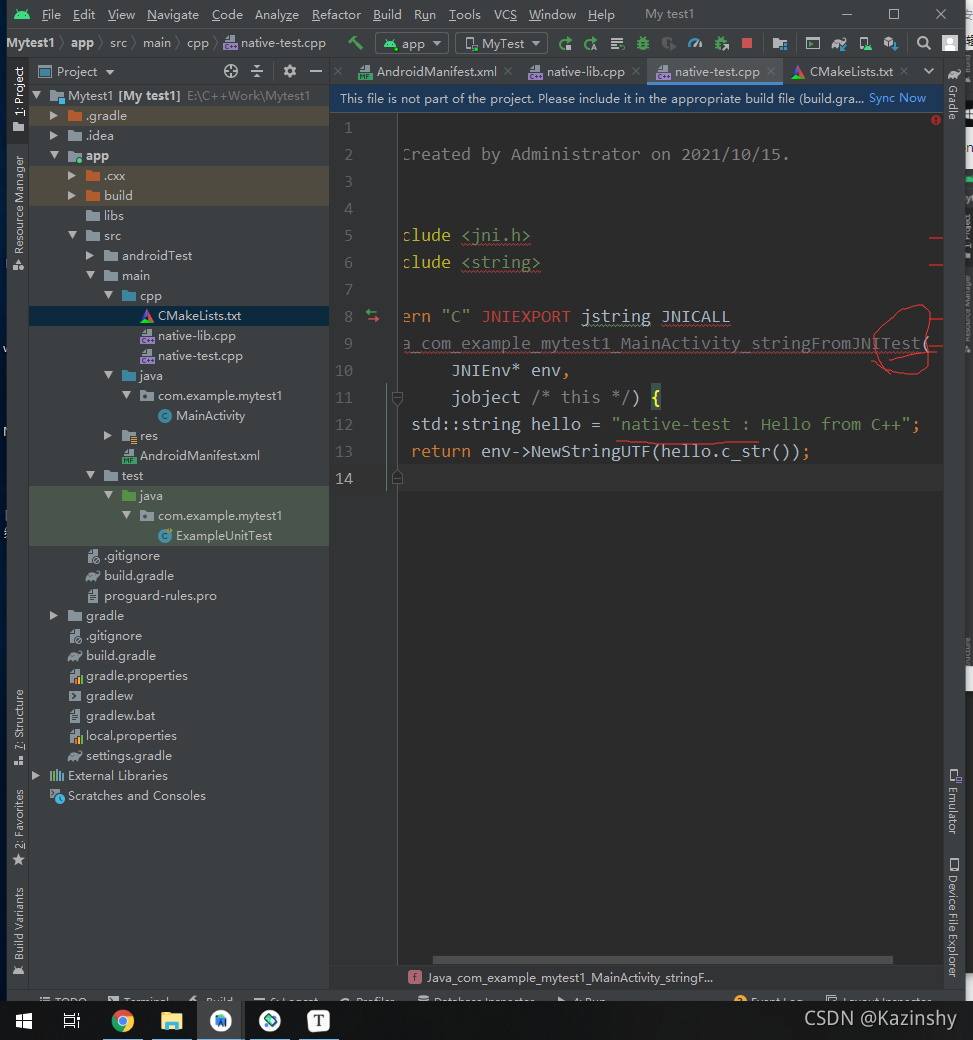Select ExampleUnitTest in project tree
The image size is (973, 1040).
click(x=179, y=536)
